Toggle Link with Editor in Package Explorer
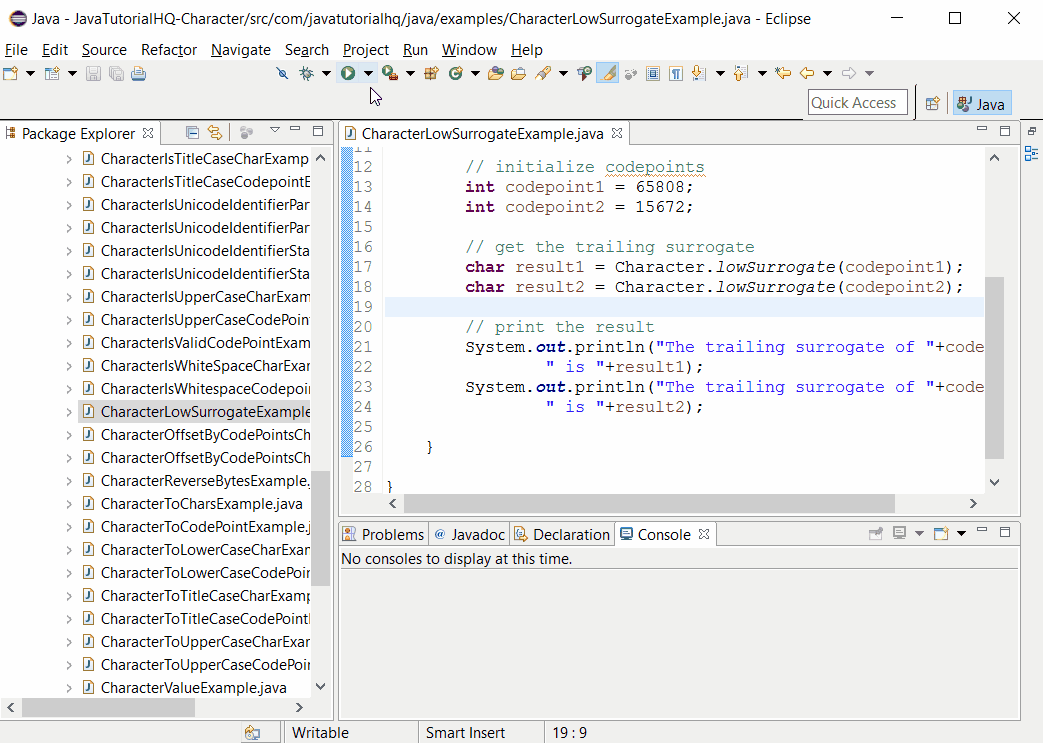The width and height of the screenshot is (1043, 743). pyautogui.click(x=214, y=133)
